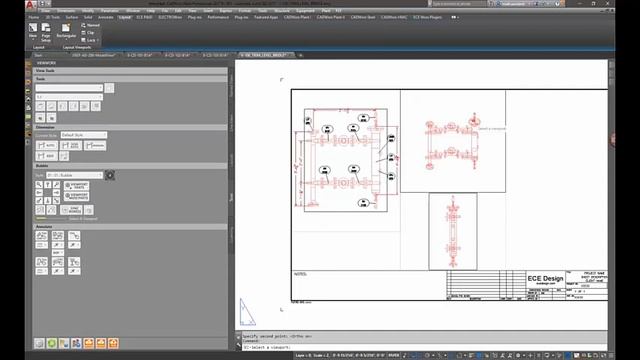The image size is (640, 360).
Task: Select the downward bubble arrow direction
Action: (x=48, y=200)
